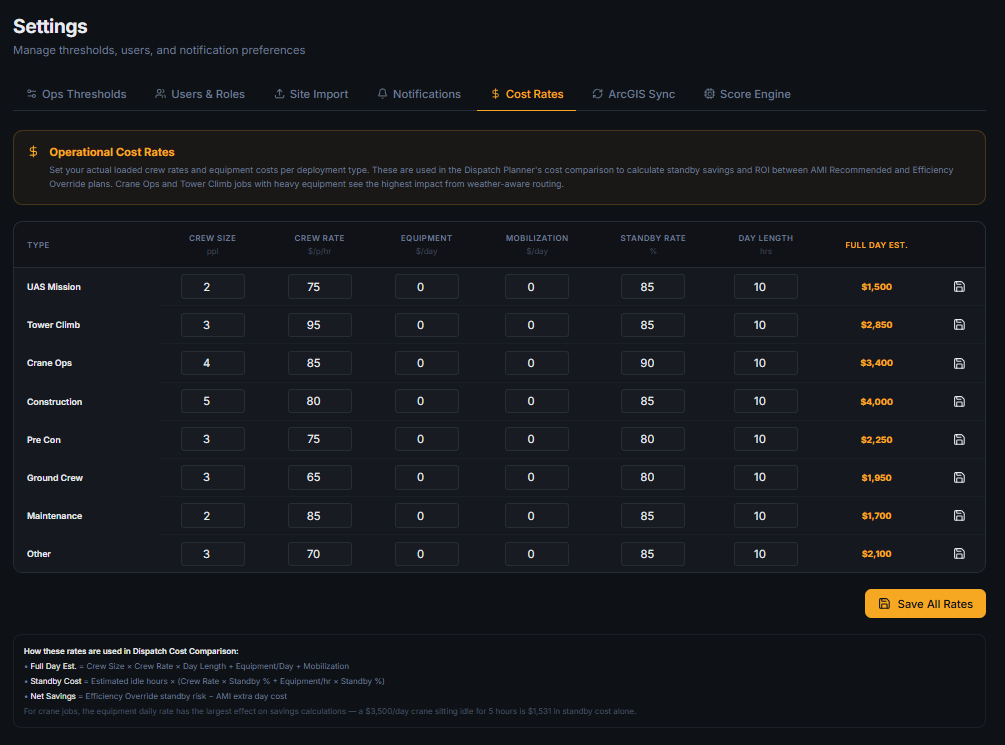Screen dimensions: 1005x745
Task: Edit Pre Con crew rate field
Action: click(x=320, y=439)
